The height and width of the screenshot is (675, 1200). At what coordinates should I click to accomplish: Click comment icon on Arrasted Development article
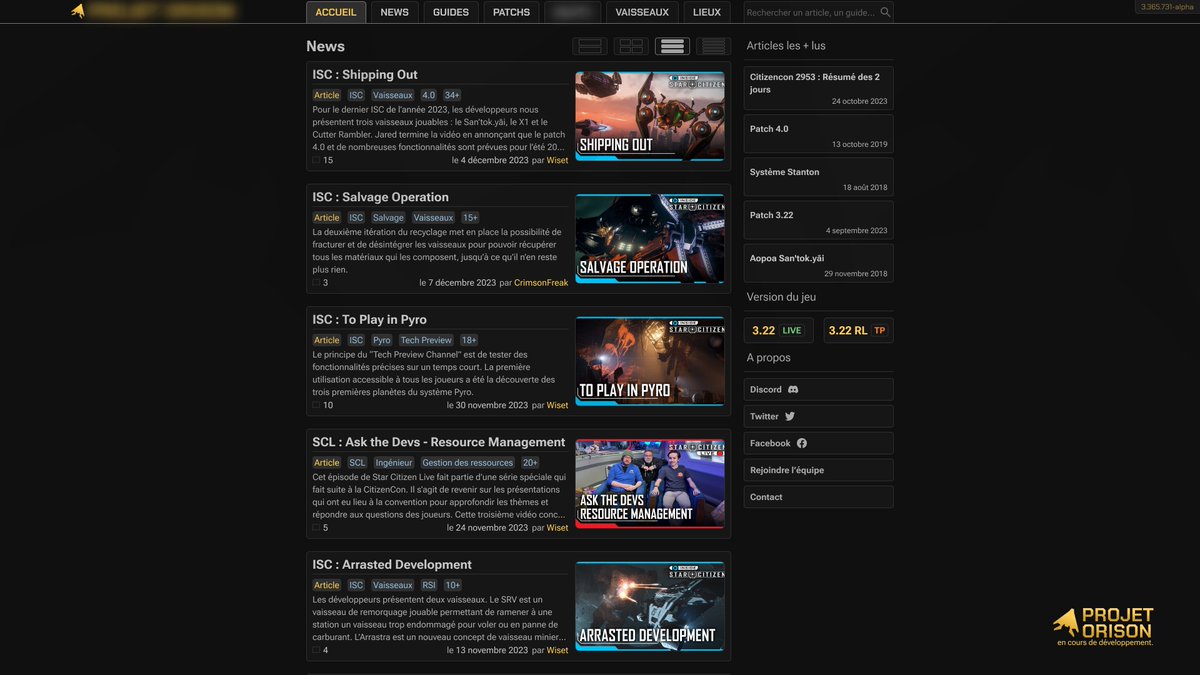317,650
